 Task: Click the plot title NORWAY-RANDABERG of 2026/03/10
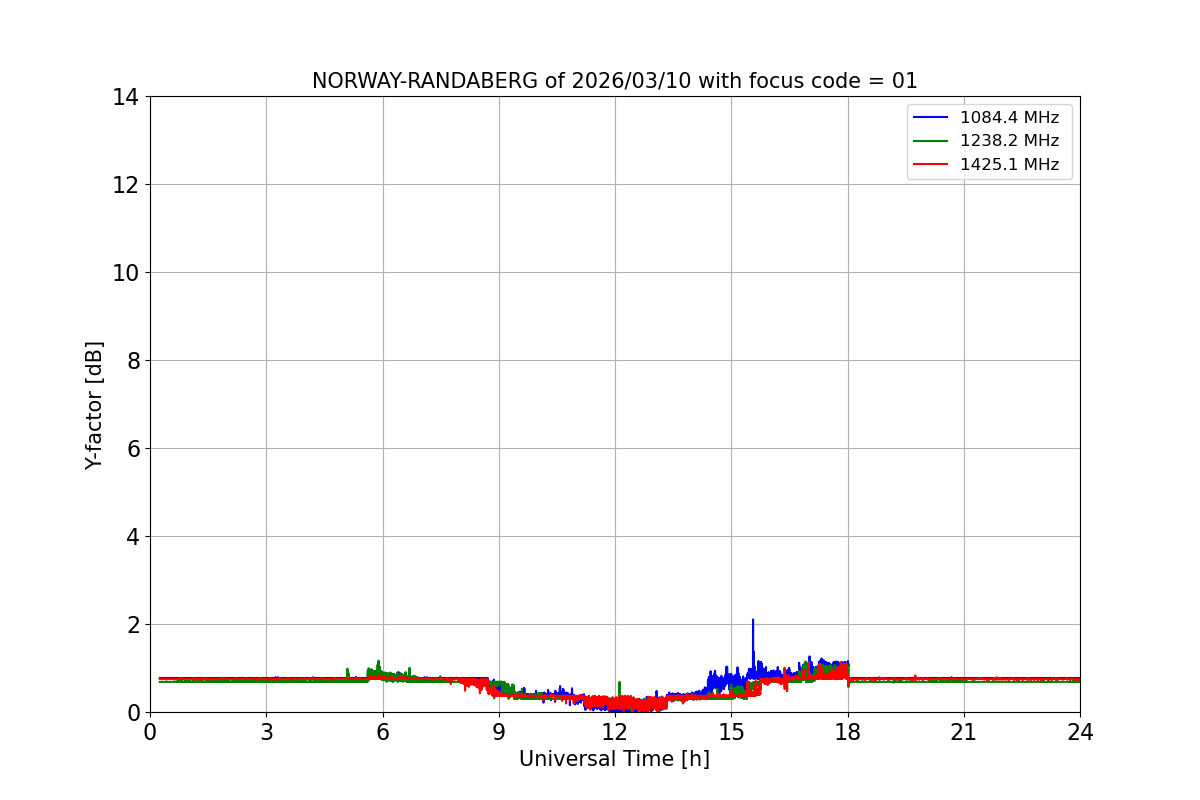614,81
